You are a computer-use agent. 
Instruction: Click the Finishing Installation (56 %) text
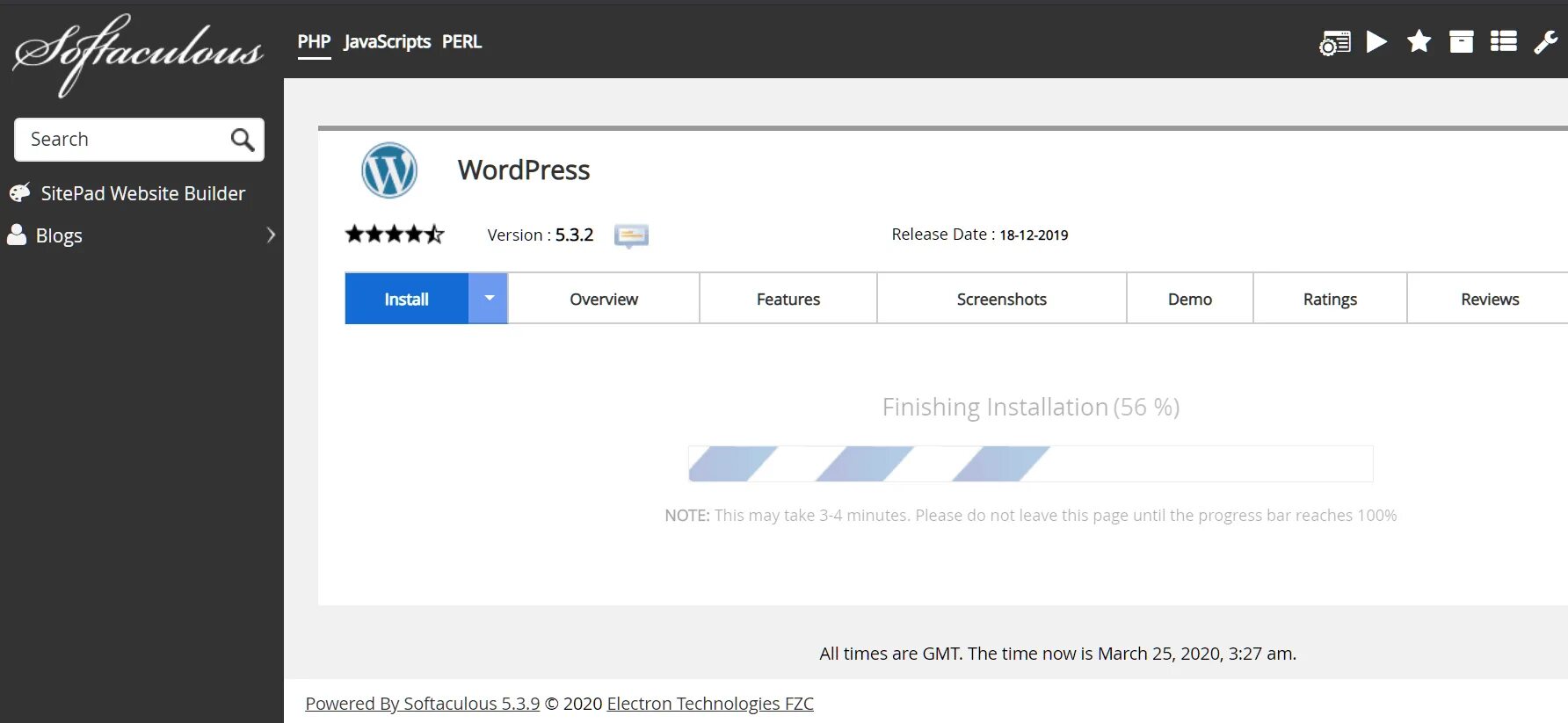[x=1030, y=407]
